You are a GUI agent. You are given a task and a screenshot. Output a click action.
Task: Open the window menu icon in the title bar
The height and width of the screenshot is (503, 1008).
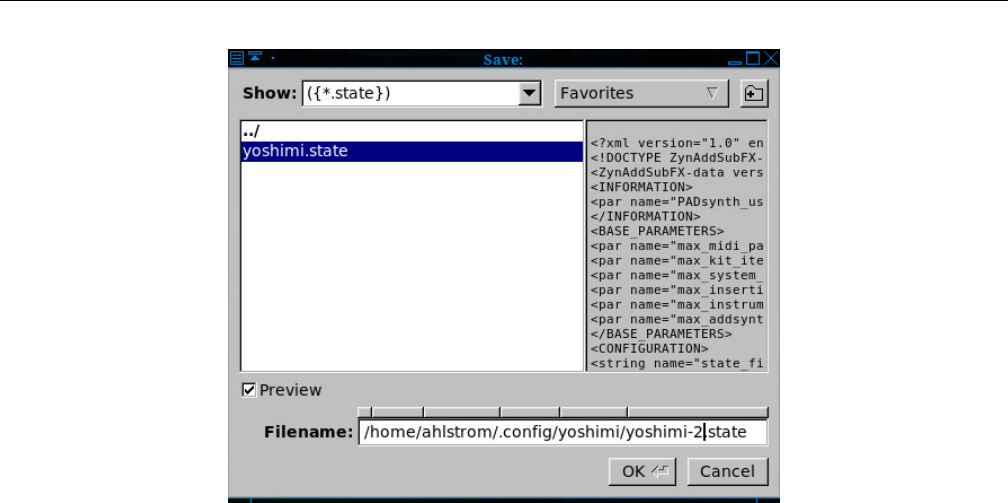coord(237,59)
